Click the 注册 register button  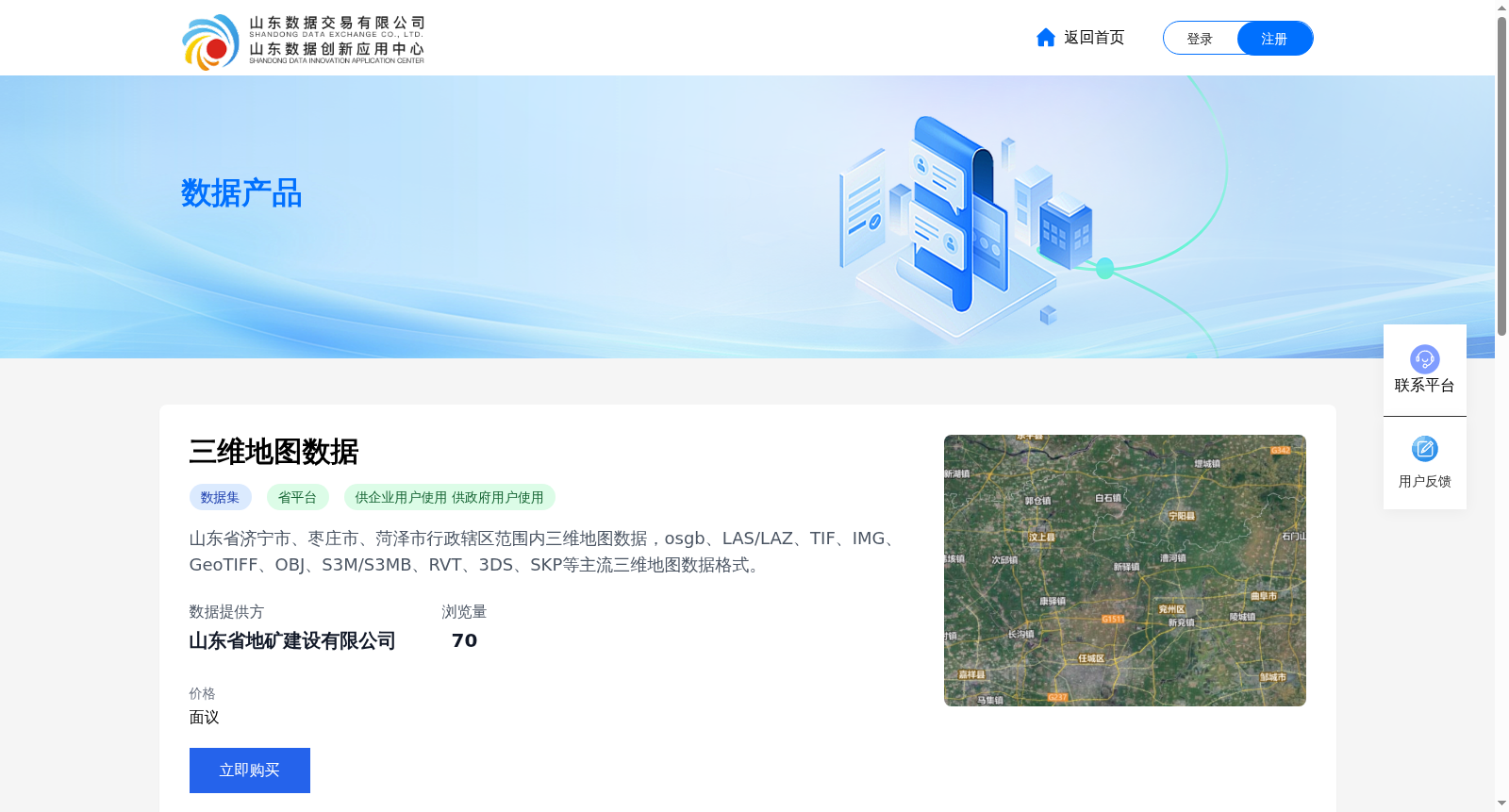1274,39
